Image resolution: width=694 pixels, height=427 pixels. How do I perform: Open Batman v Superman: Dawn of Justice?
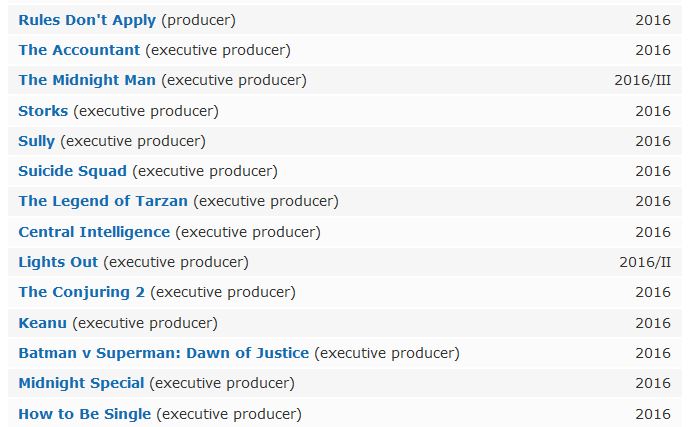click(164, 353)
